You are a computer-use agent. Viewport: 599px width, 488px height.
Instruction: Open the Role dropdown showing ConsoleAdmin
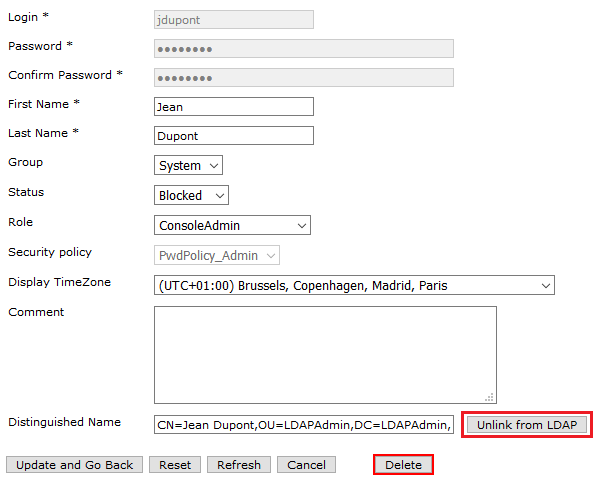tap(232, 225)
